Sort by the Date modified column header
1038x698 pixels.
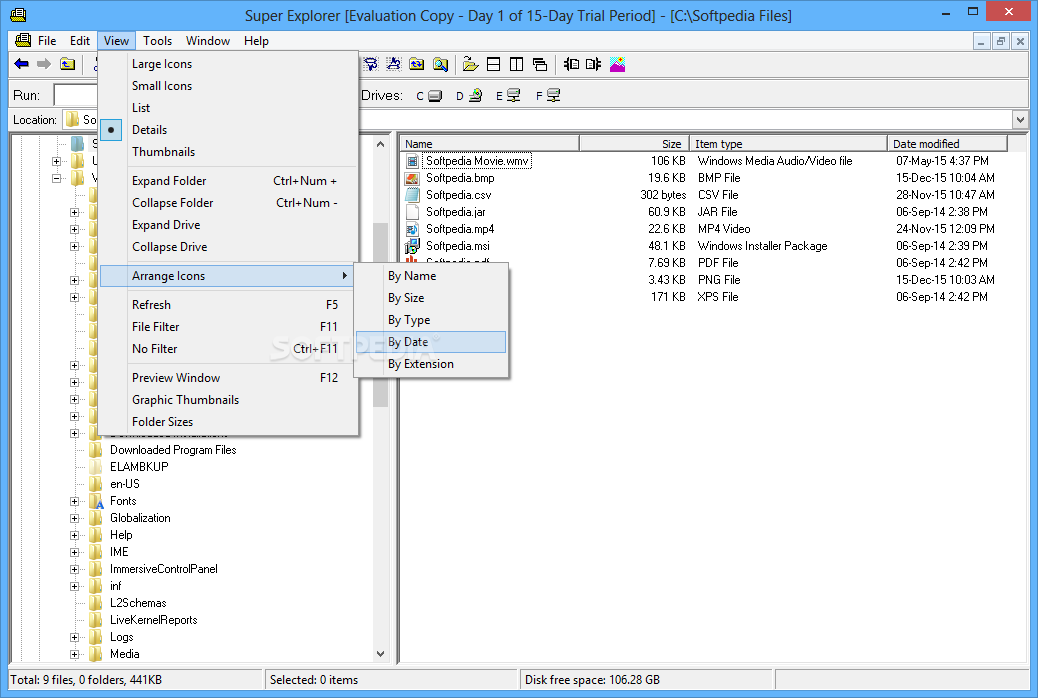click(947, 144)
